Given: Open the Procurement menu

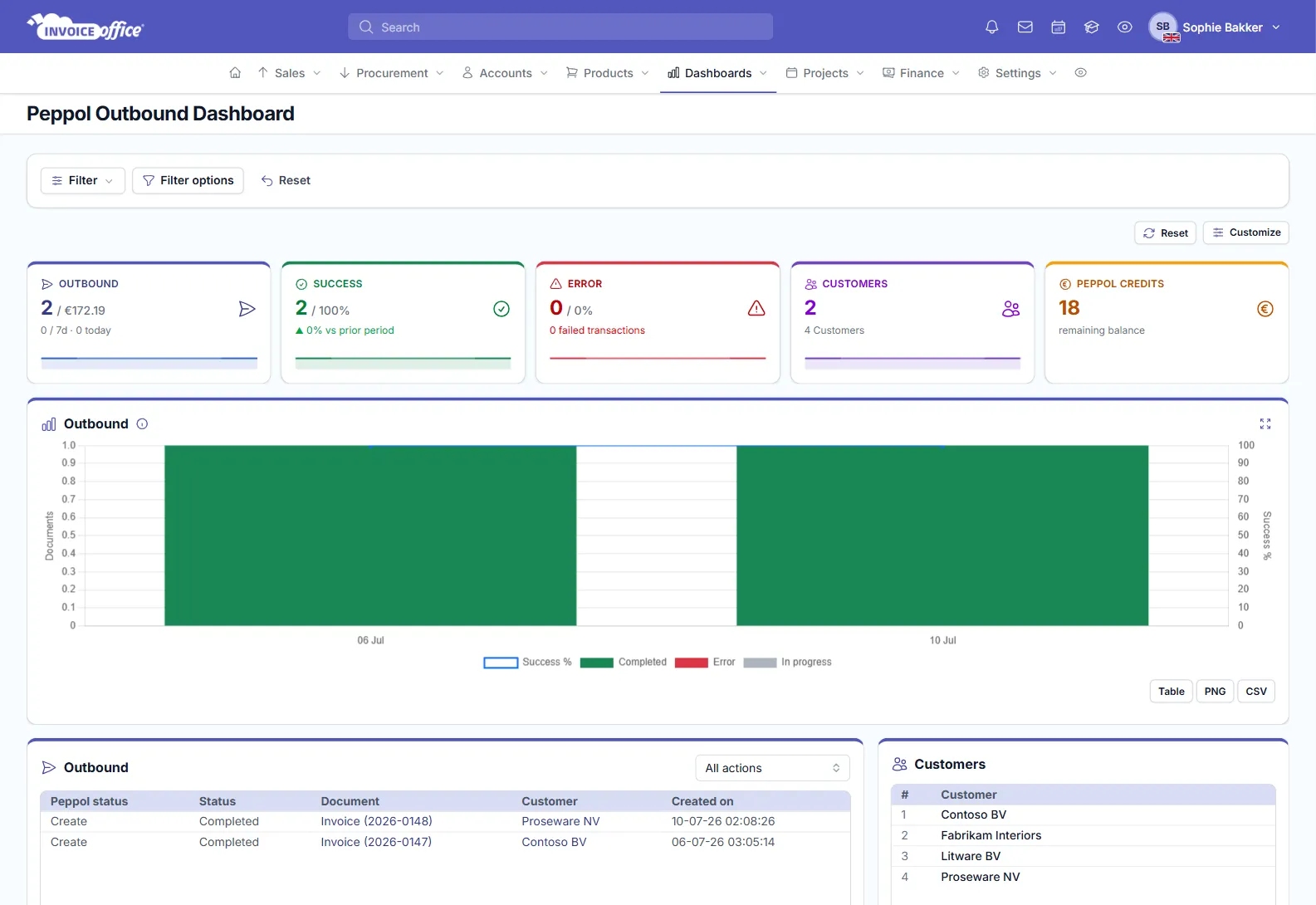Looking at the screenshot, I should 391,73.
